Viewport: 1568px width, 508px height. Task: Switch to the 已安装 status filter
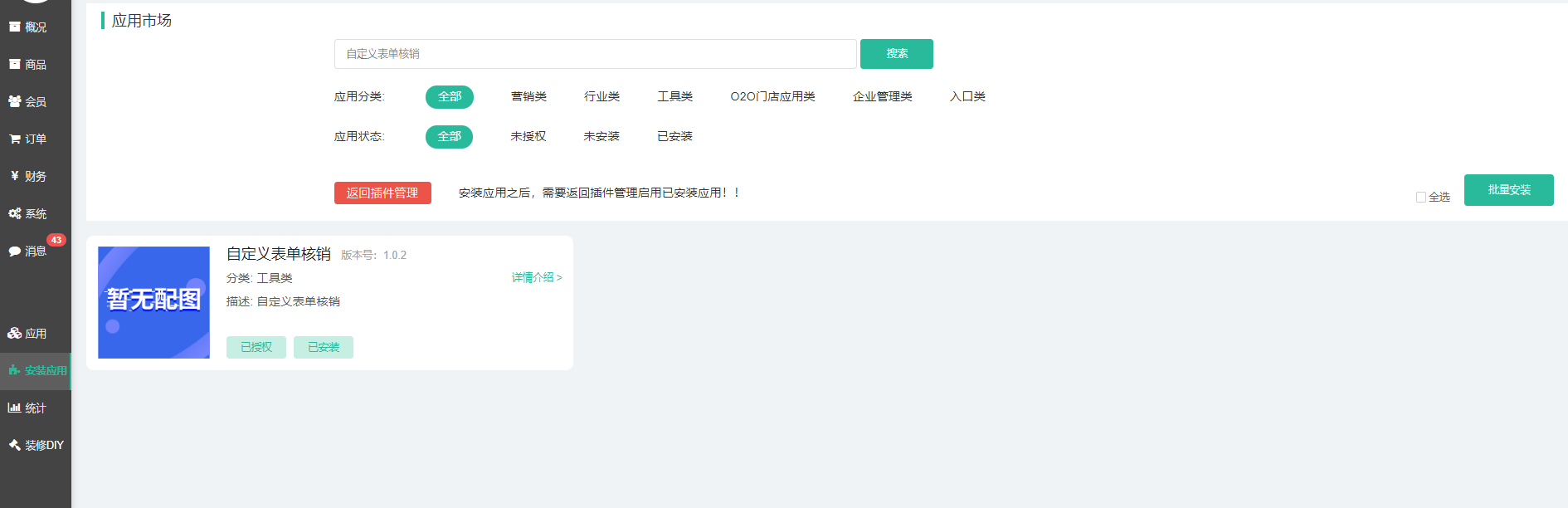click(x=674, y=136)
